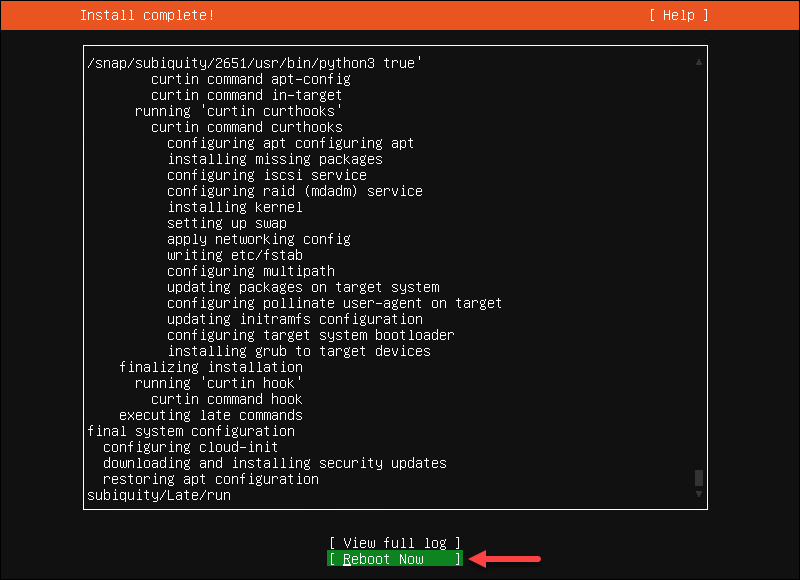The height and width of the screenshot is (580, 800).
Task: Select the 'configuring raid (mdadm) service' line
Action: (x=295, y=191)
